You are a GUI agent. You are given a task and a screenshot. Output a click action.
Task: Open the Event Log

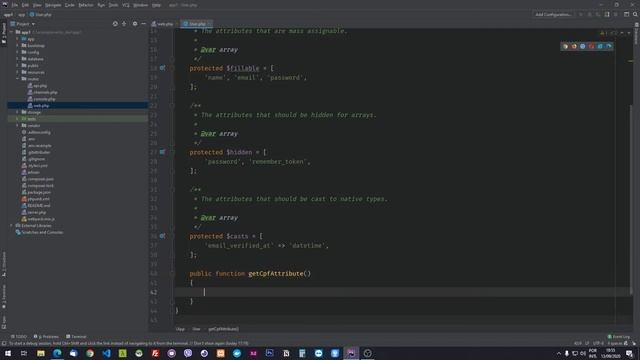coord(619,337)
